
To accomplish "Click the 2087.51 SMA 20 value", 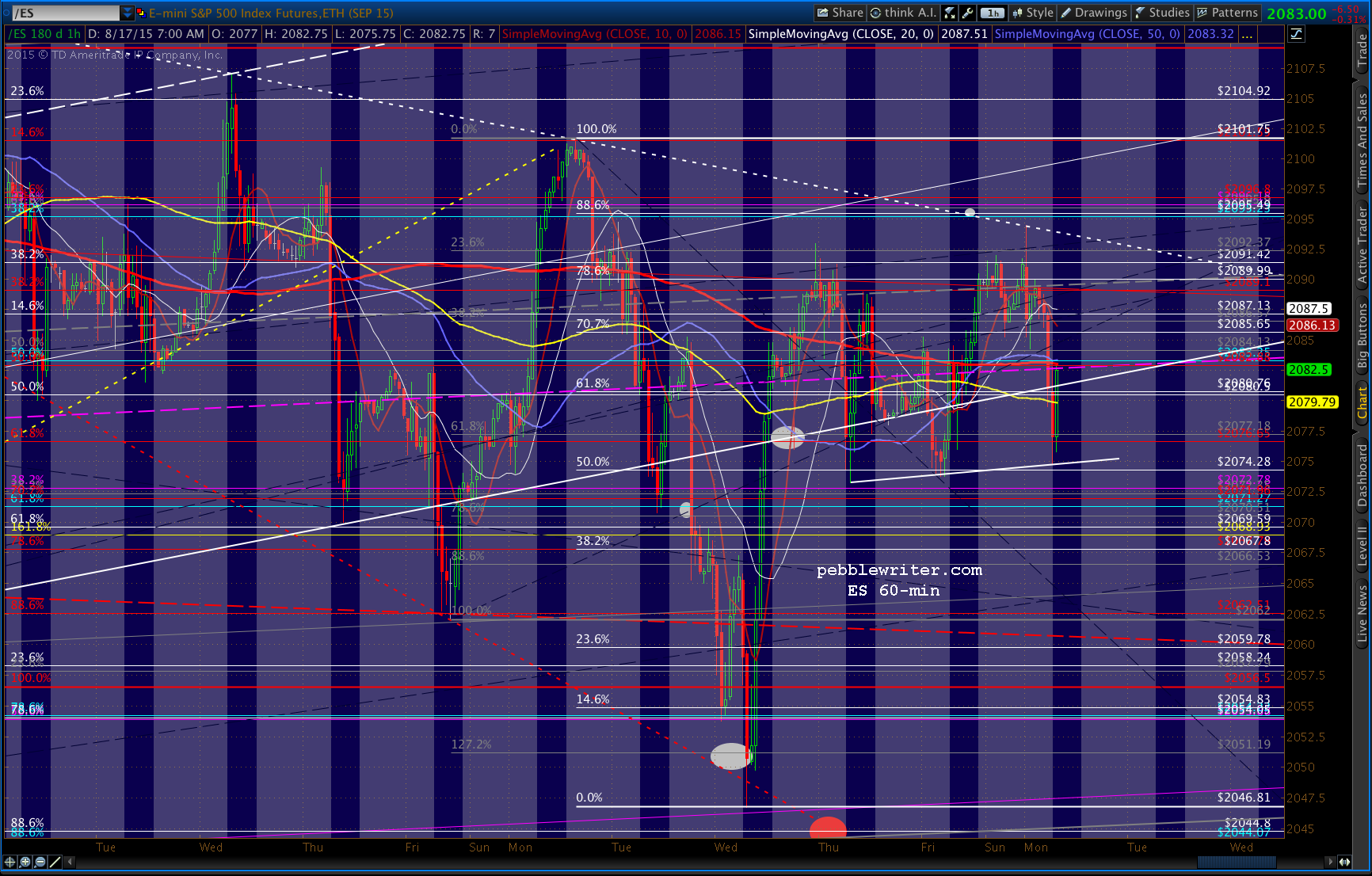I will click(x=964, y=34).
